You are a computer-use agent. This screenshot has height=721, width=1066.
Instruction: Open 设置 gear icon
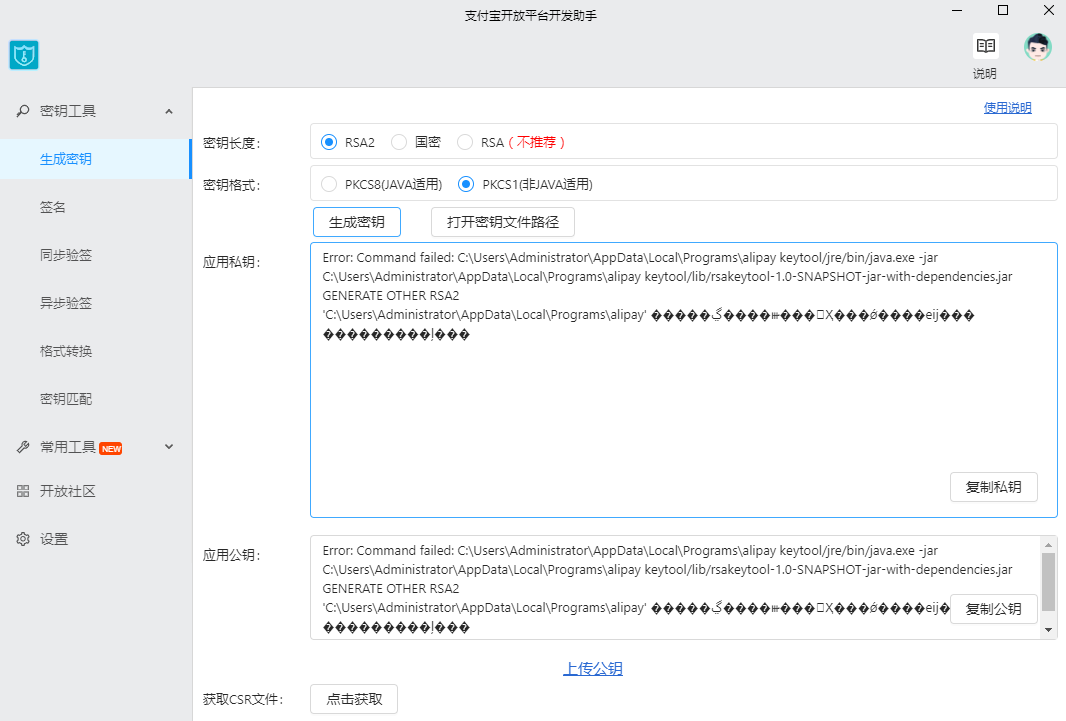23,539
